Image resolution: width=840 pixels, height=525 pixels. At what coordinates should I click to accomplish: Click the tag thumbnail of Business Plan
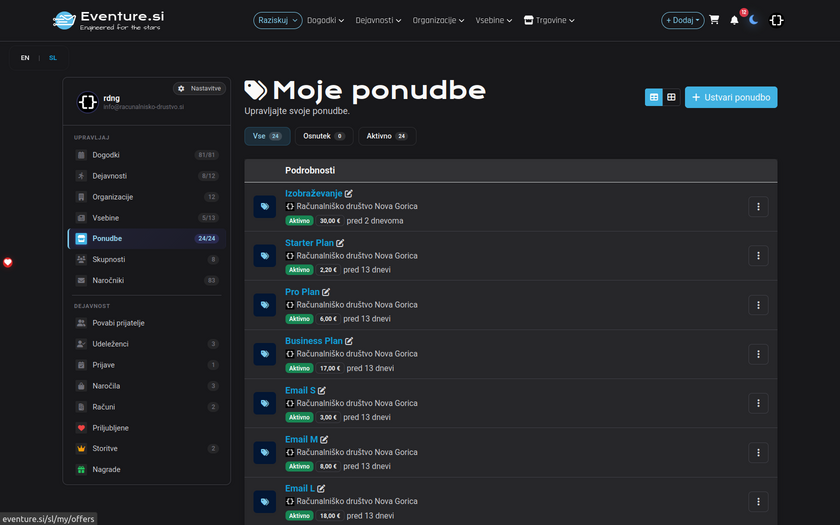coord(264,354)
